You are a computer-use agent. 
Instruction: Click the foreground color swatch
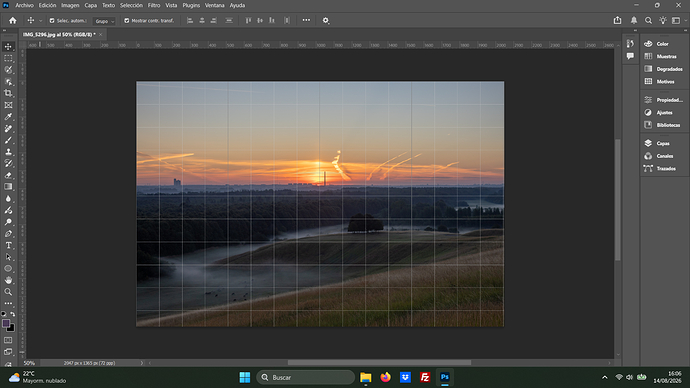[x=5, y=323]
